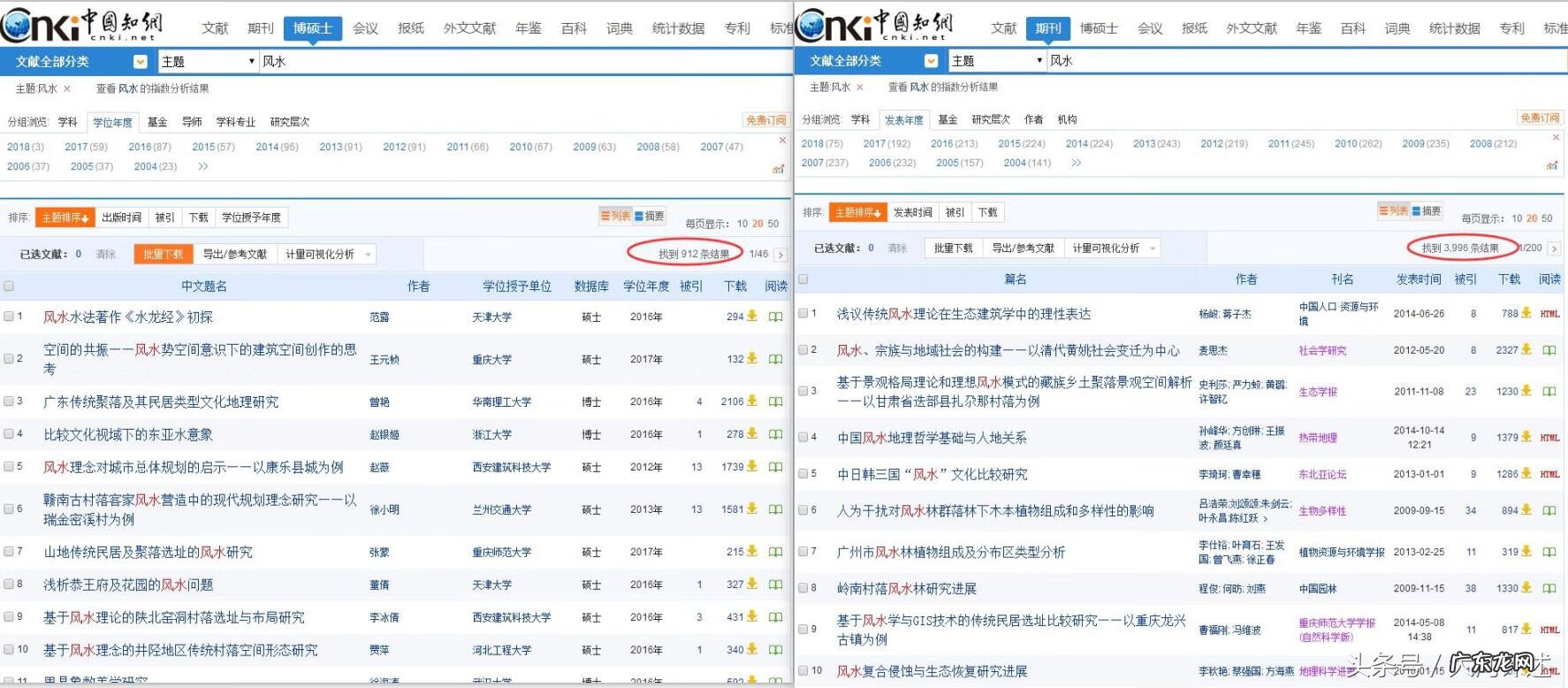Filter left results to year 2016(87)

[x=149, y=147]
